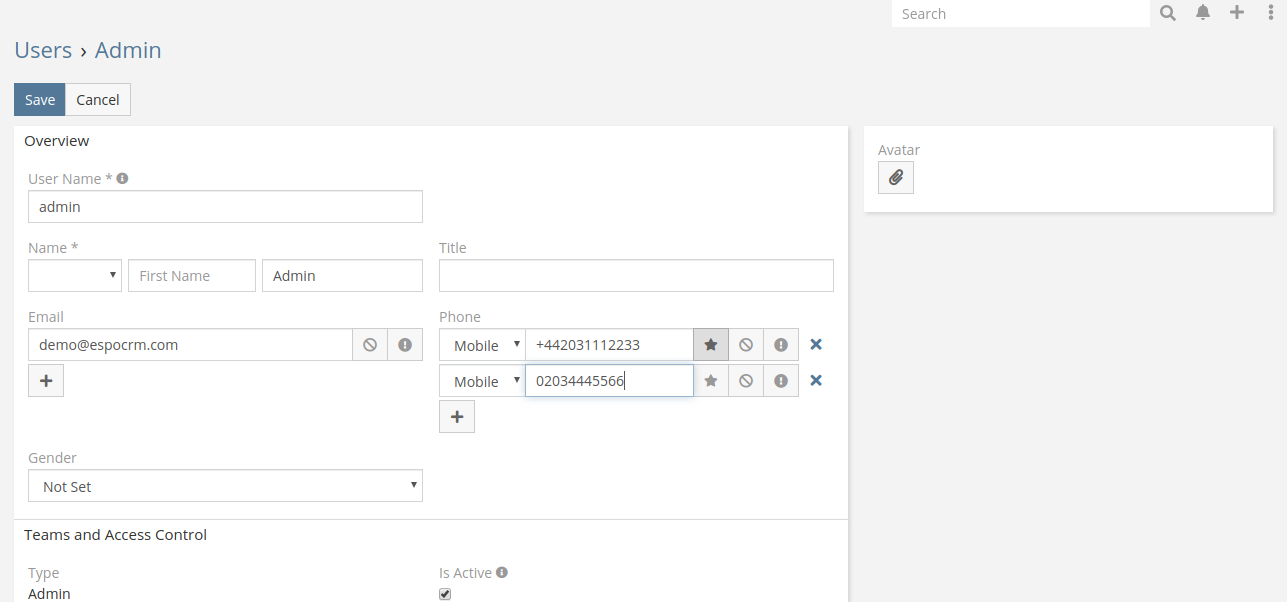Add another phone number with plus button
This screenshot has height=602, width=1287.
457,417
